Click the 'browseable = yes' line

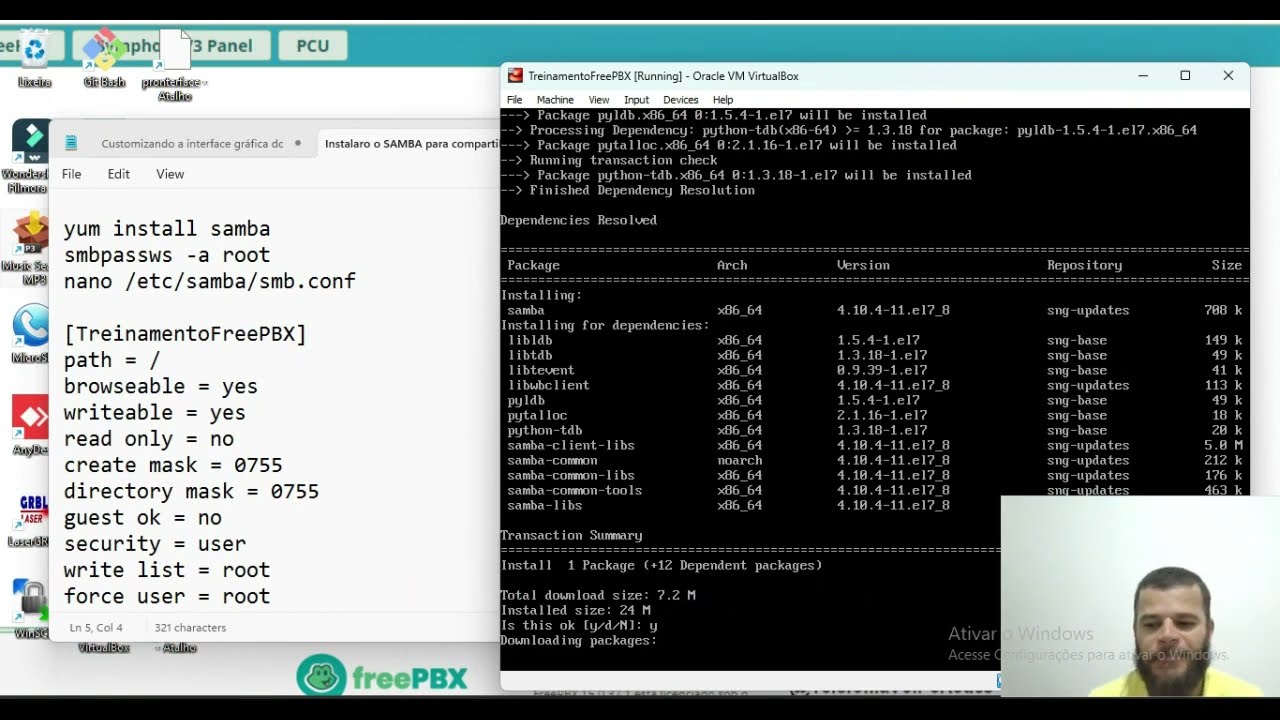[161, 386]
